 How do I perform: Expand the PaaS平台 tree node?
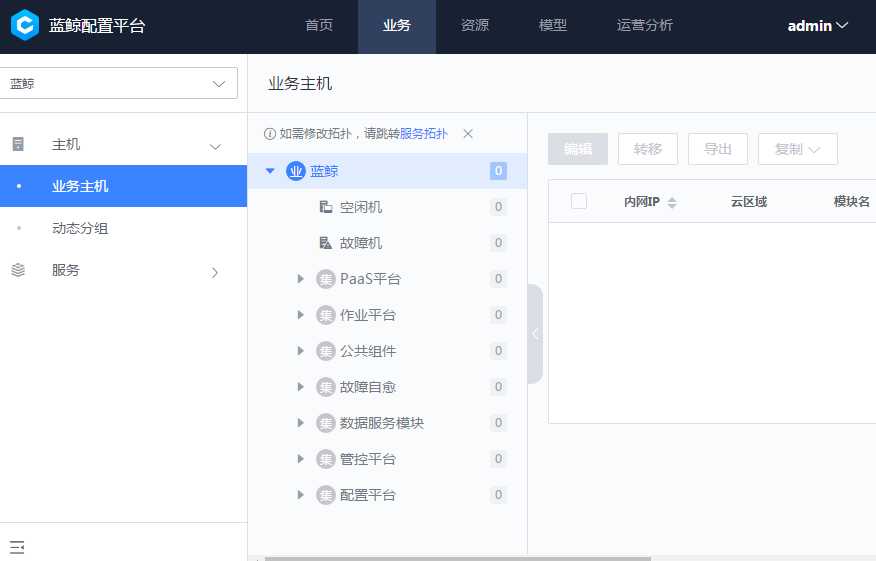300,279
